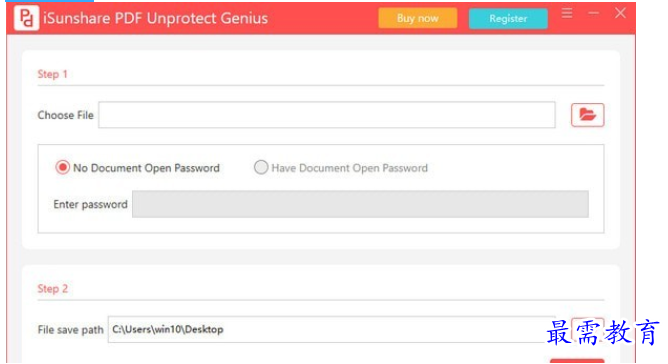The width and height of the screenshot is (668, 364).
Task: Close the PDF Unprotect Genius window
Action: tap(620, 13)
